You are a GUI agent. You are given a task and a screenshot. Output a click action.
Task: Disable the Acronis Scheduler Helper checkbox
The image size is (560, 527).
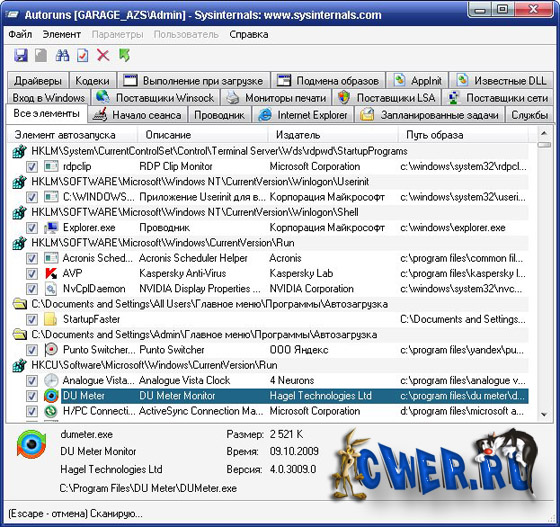point(32,258)
